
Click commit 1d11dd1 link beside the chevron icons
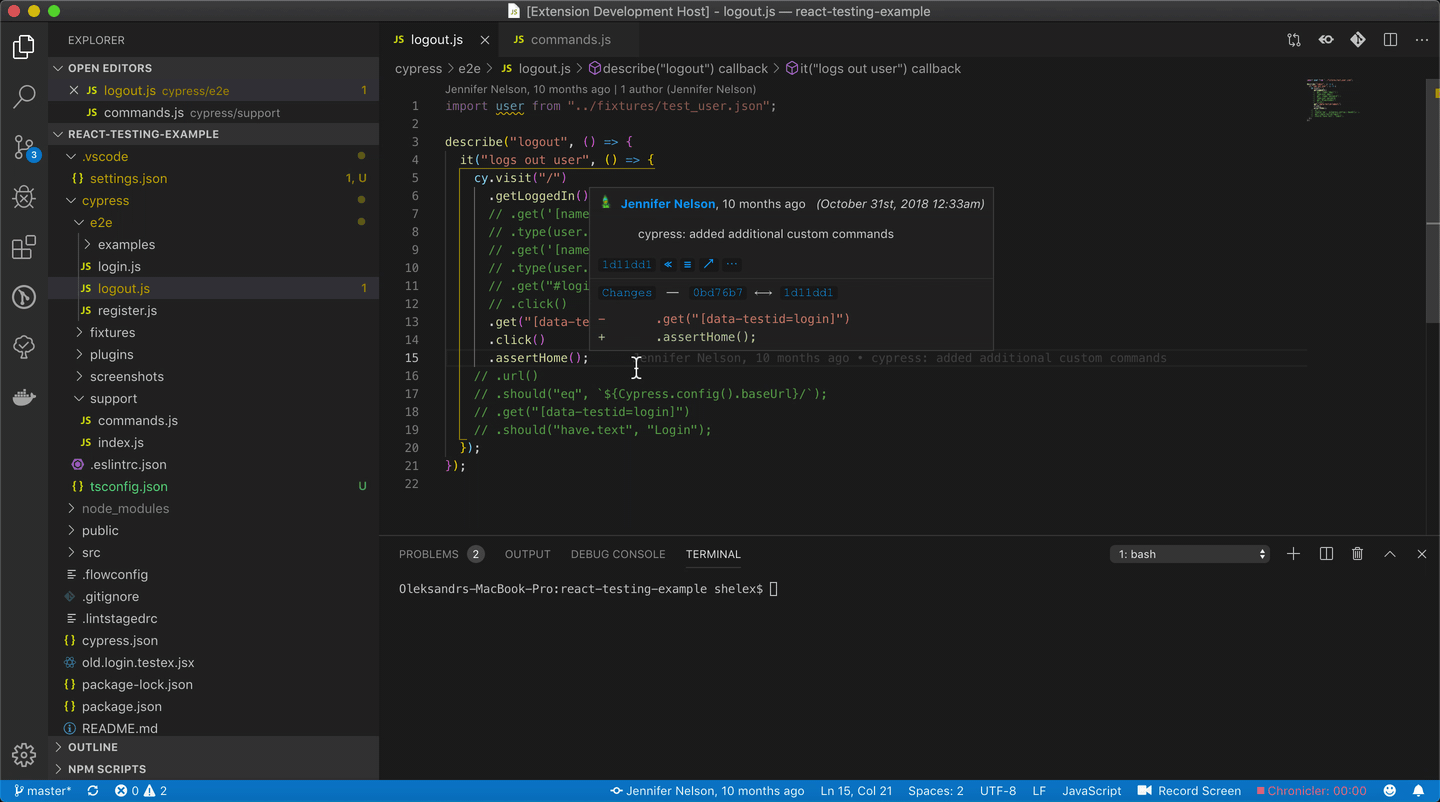click(x=627, y=265)
